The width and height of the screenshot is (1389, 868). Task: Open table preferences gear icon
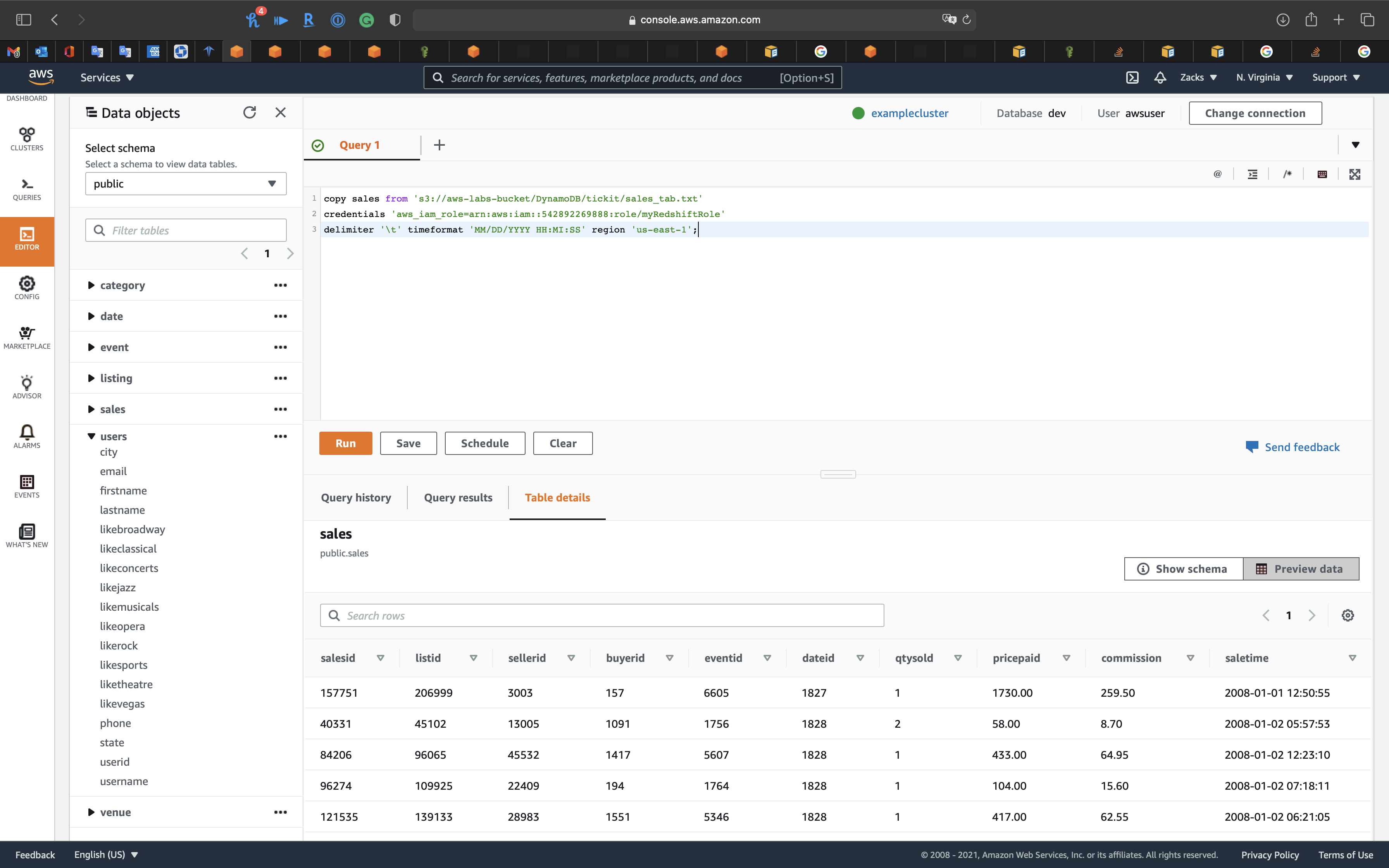1348,615
